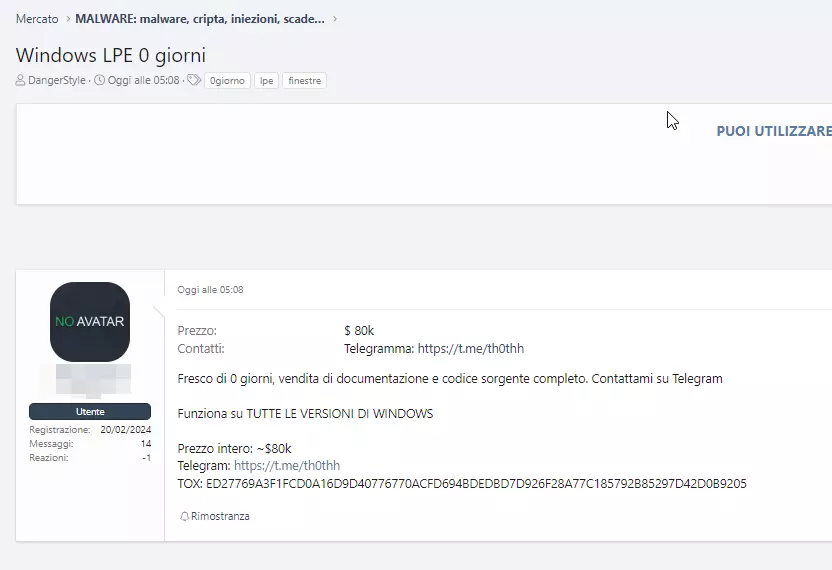832x570 pixels.
Task: Click the thread date Oggi alle 05:08 in the header
Action: click(144, 80)
